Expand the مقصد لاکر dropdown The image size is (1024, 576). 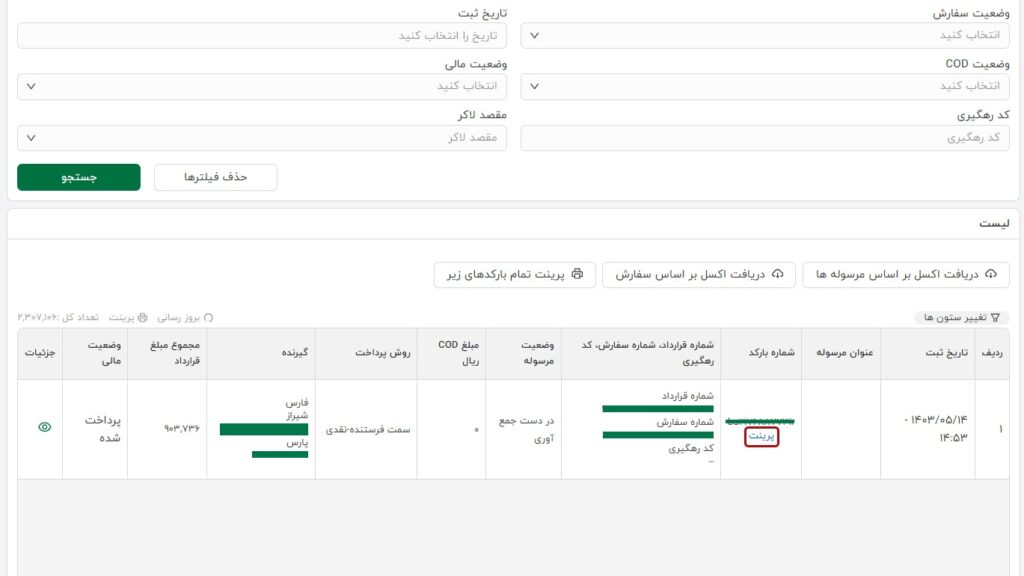[262, 137]
